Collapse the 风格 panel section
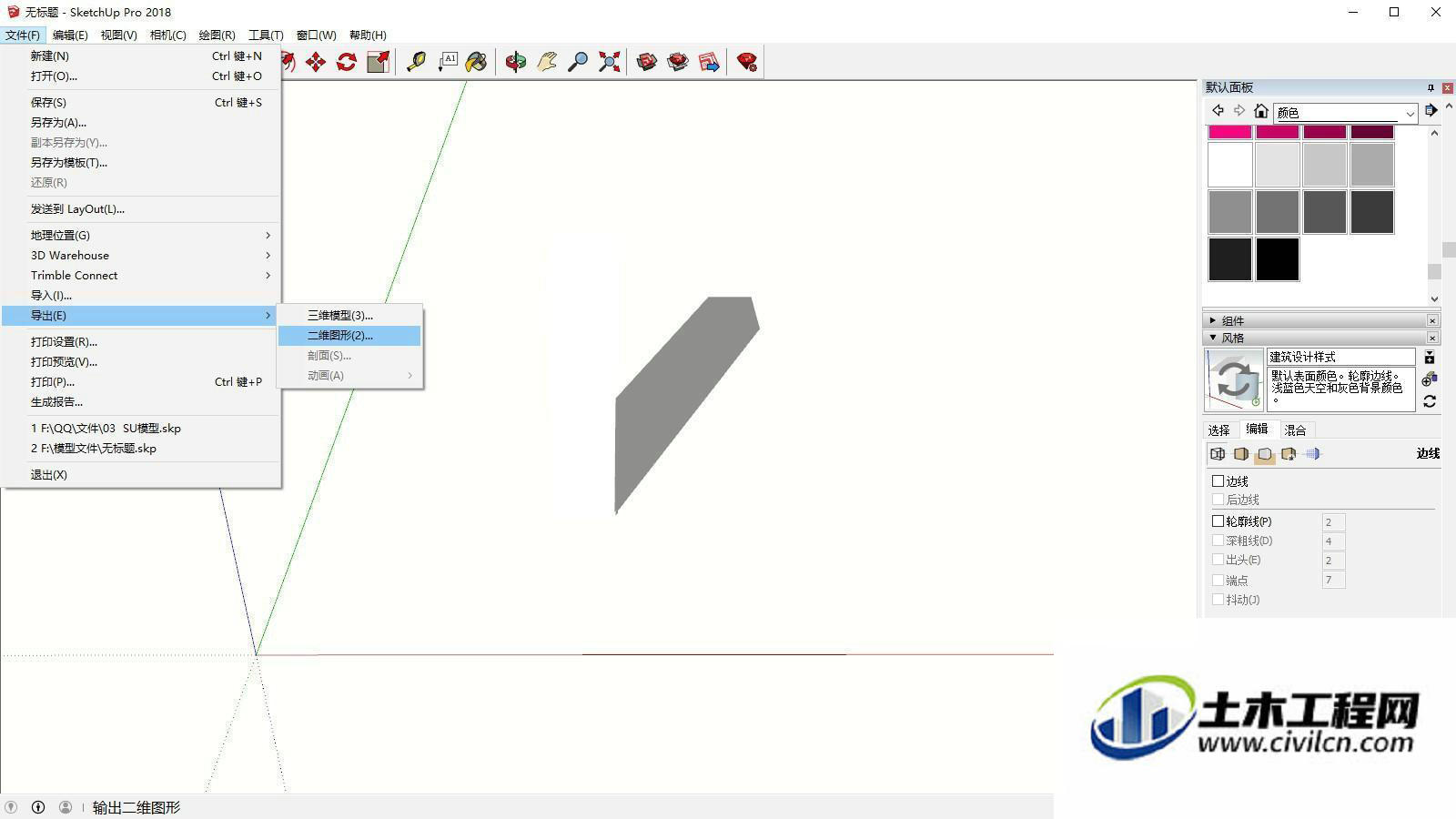The image size is (1456, 819). point(1213,338)
